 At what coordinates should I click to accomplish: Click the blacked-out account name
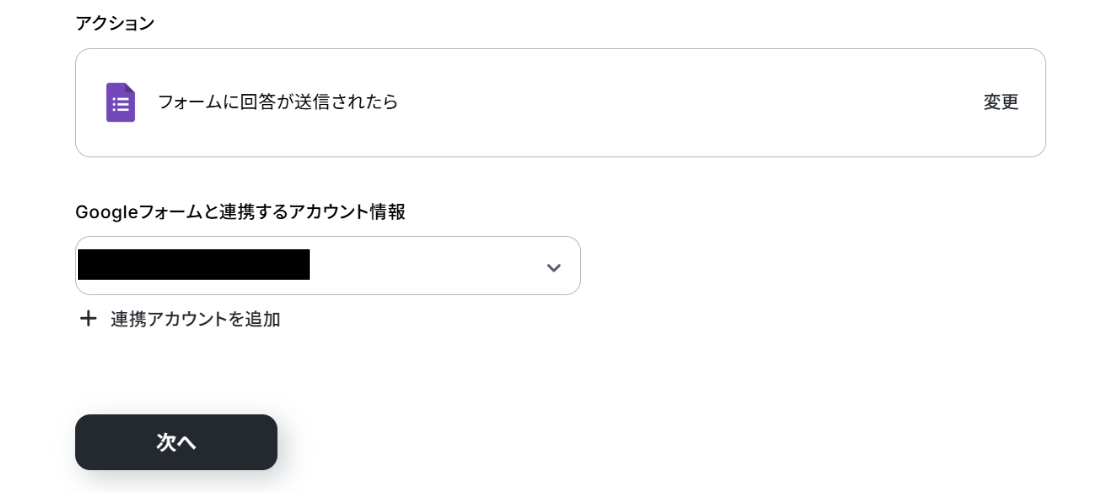(193, 265)
